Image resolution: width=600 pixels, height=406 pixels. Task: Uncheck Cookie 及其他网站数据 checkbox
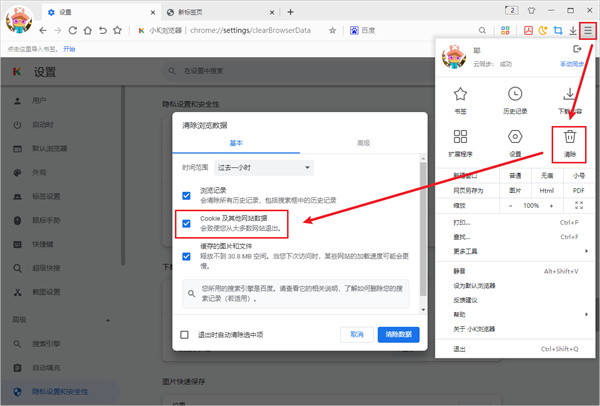click(x=186, y=223)
